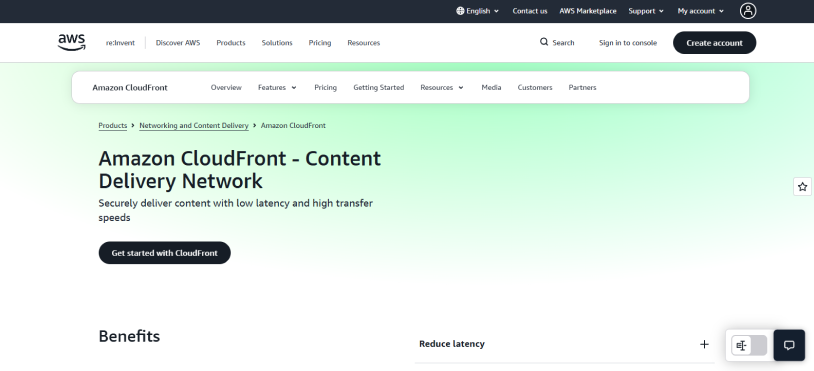Click Products breadcrumb link
Image resolution: width=814 pixels, height=371 pixels.
pos(113,126)
